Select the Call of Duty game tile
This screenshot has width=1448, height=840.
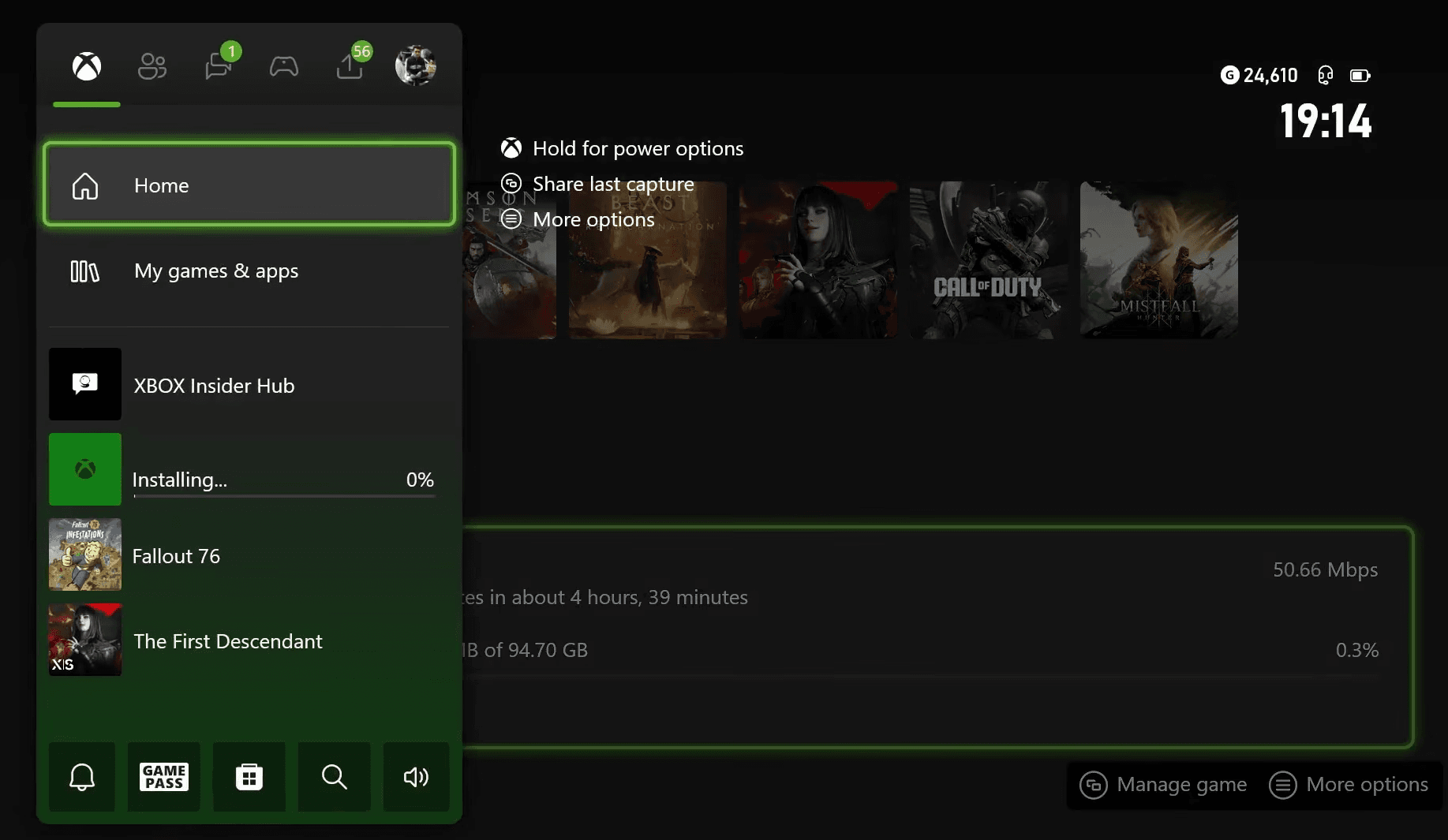coord(989,260)
